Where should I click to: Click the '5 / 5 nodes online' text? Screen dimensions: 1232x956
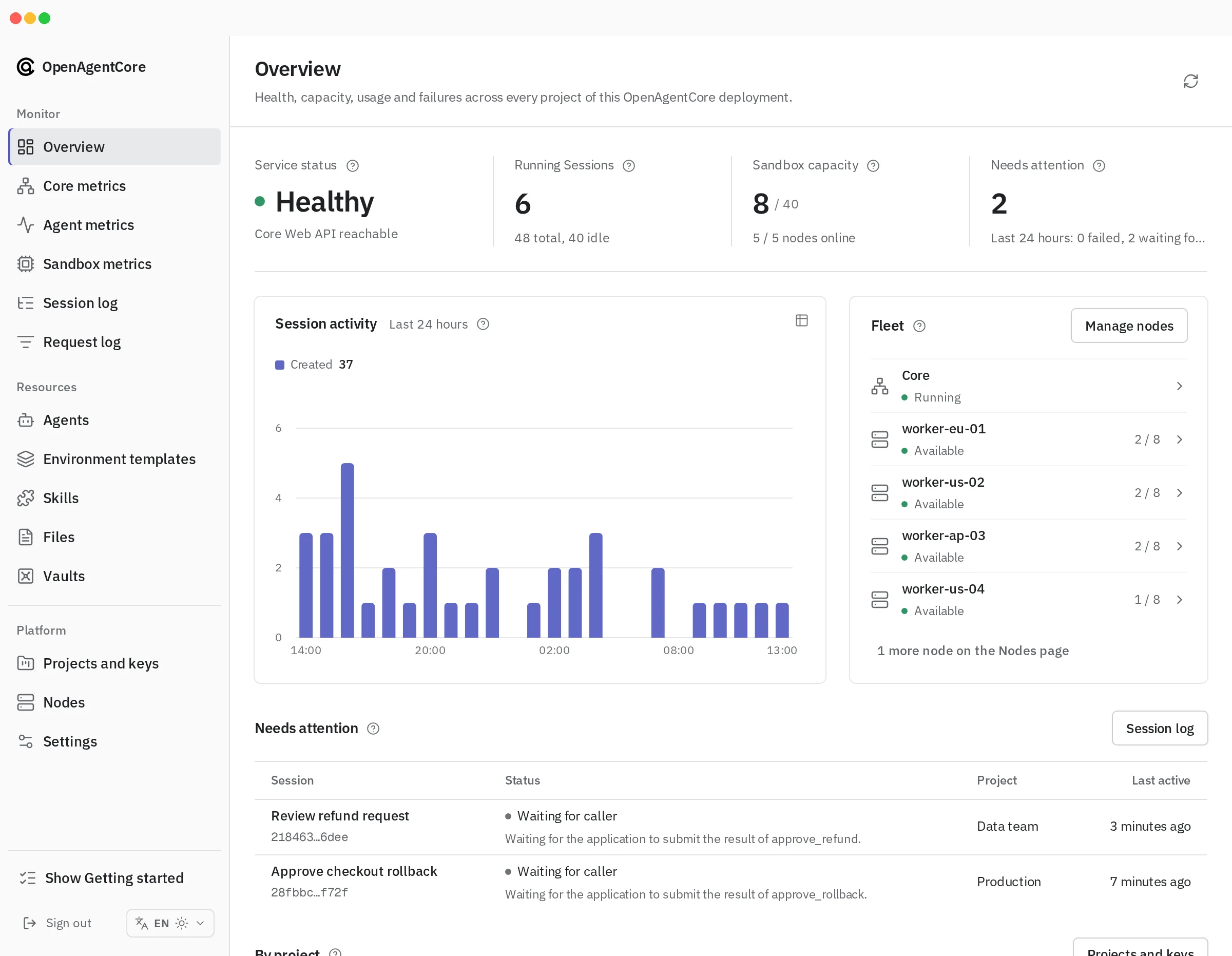(803, 238)
